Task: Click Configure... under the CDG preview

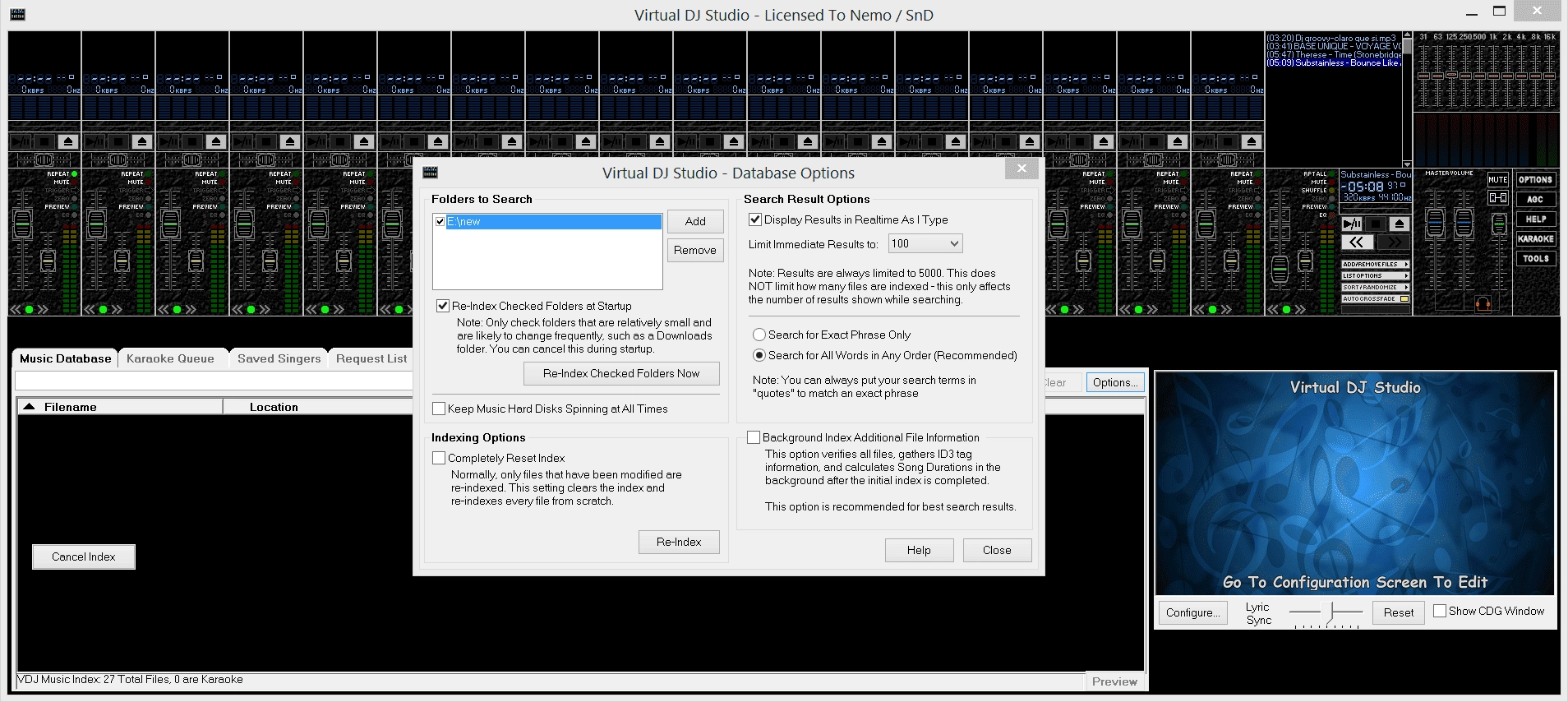Action: 1192,612
